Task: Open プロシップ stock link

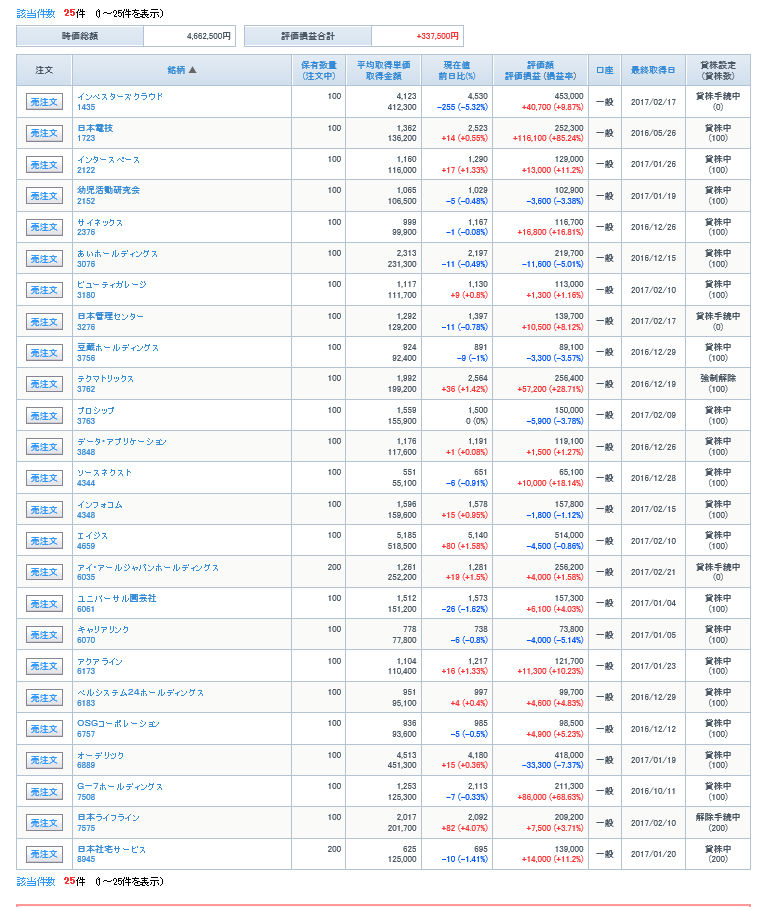Action: pyautogui.click(x=95, y=410)
